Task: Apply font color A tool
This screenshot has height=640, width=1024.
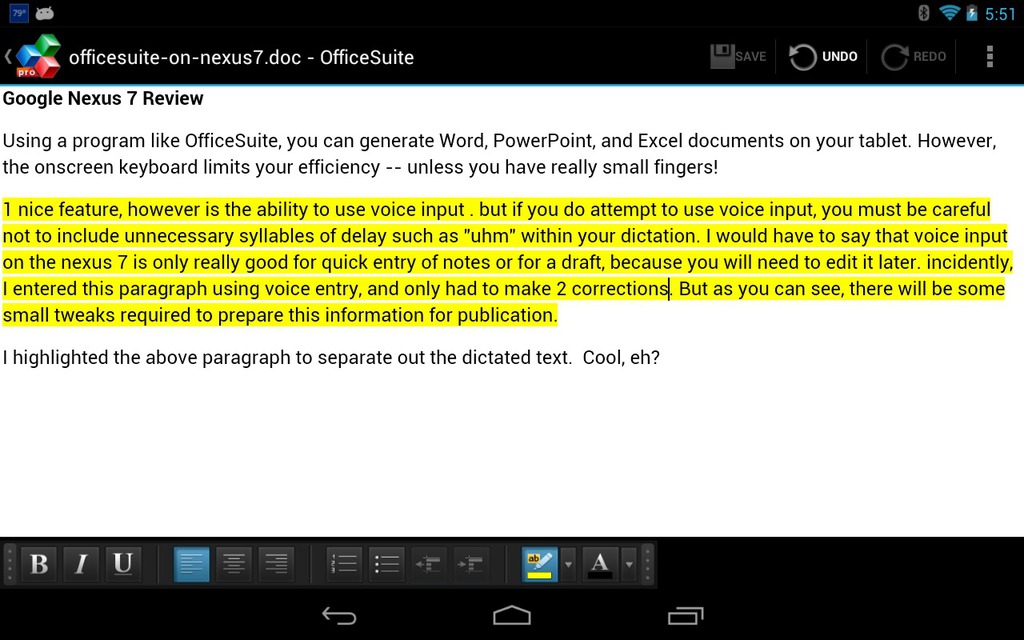Action: [600, 564]
